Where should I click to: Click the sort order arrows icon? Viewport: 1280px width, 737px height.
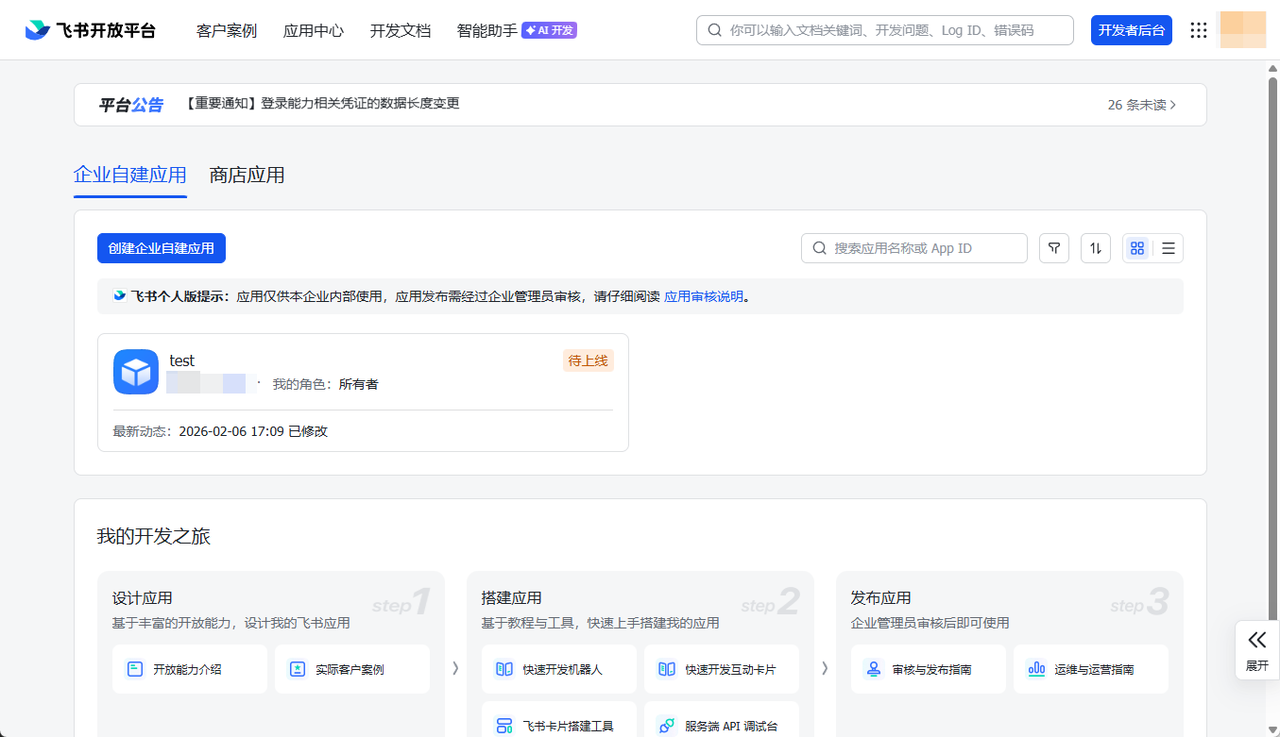(1096, 248)
